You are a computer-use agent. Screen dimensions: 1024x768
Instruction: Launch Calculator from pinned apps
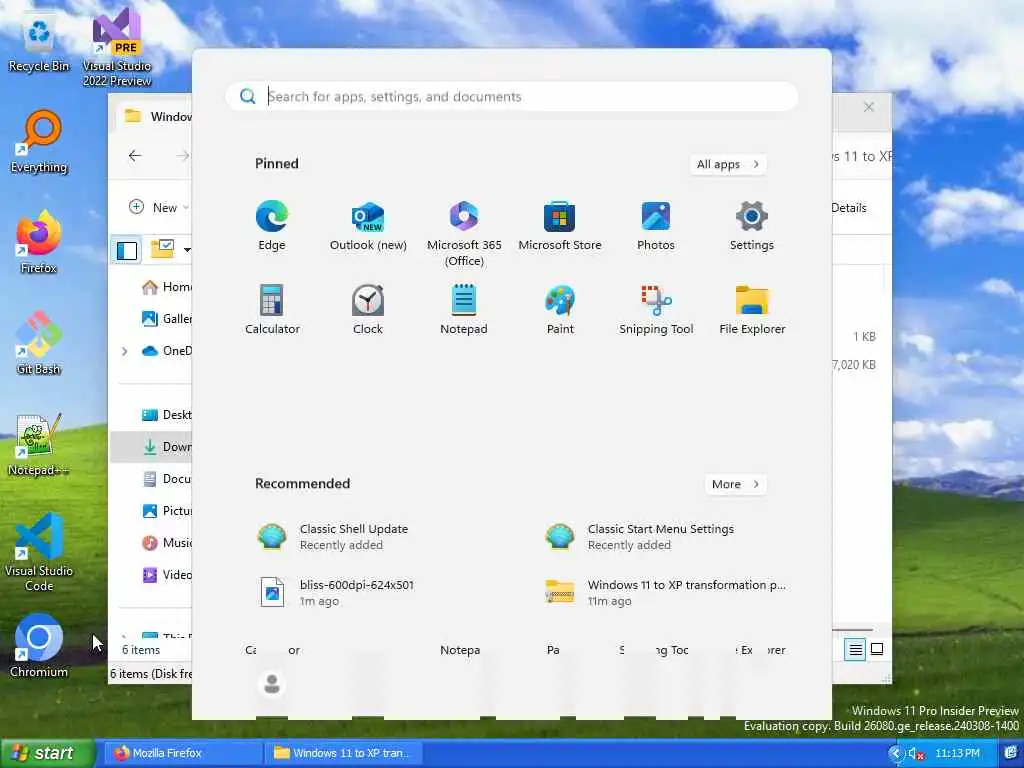coord(272,310)
